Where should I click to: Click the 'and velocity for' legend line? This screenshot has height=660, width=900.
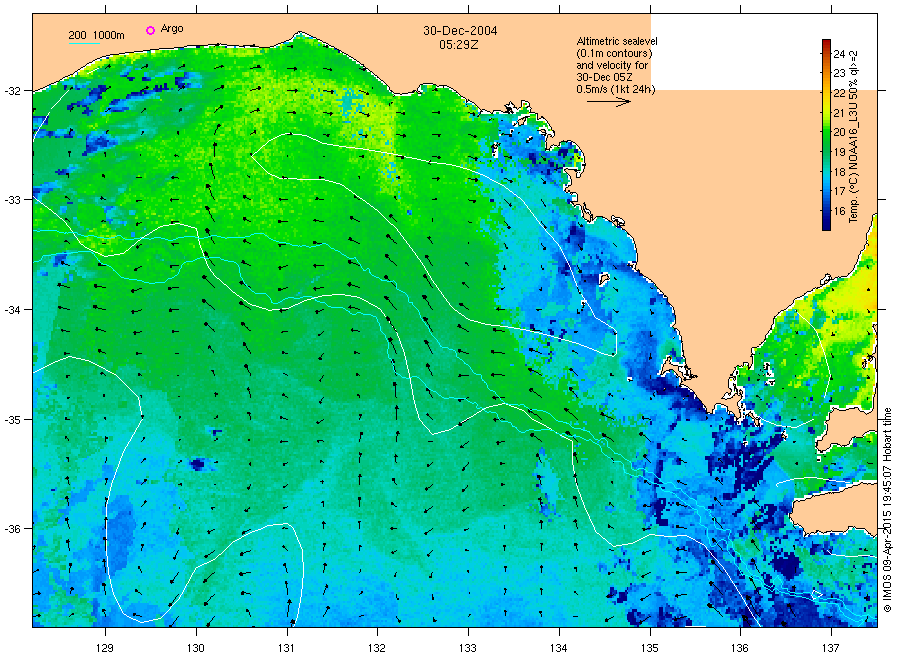coord(612,65)
